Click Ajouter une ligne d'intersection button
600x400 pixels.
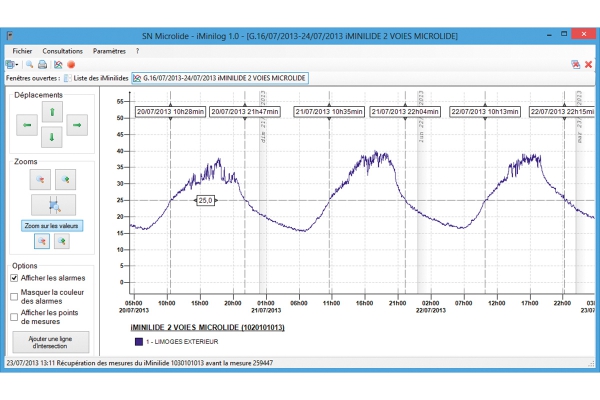51,342
